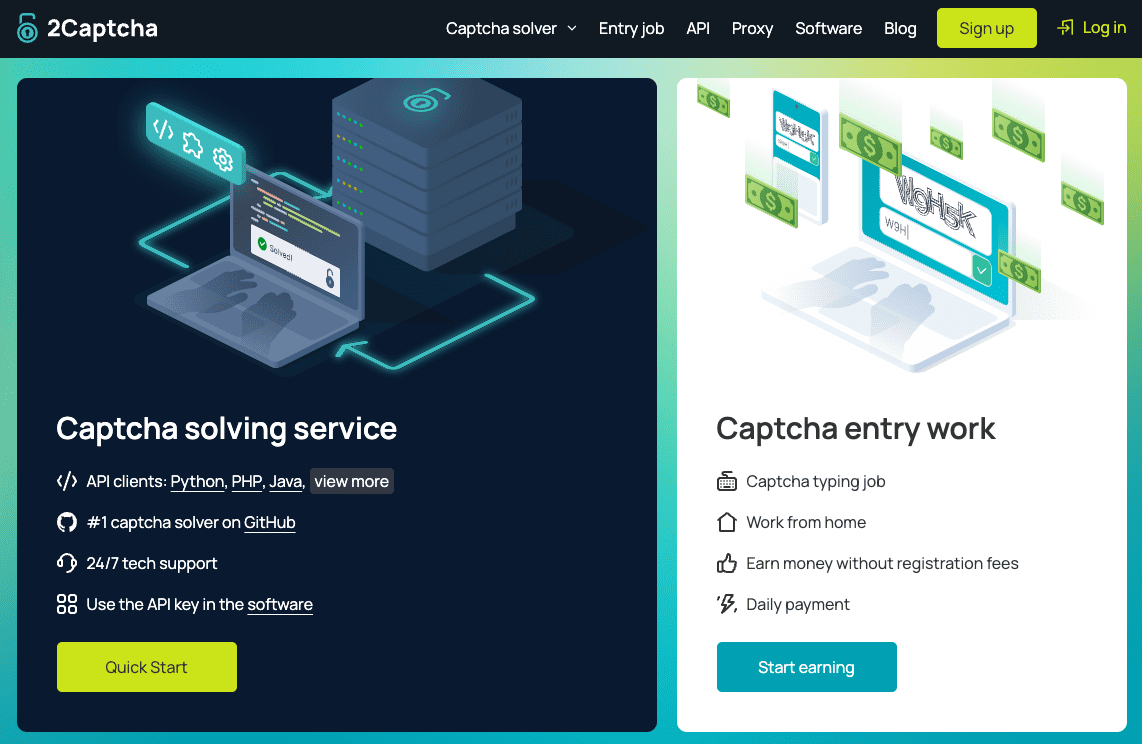The image size is (1142, 744).
Task: Click the lightning icon for Daily payment
Action: tap(726, 604)
